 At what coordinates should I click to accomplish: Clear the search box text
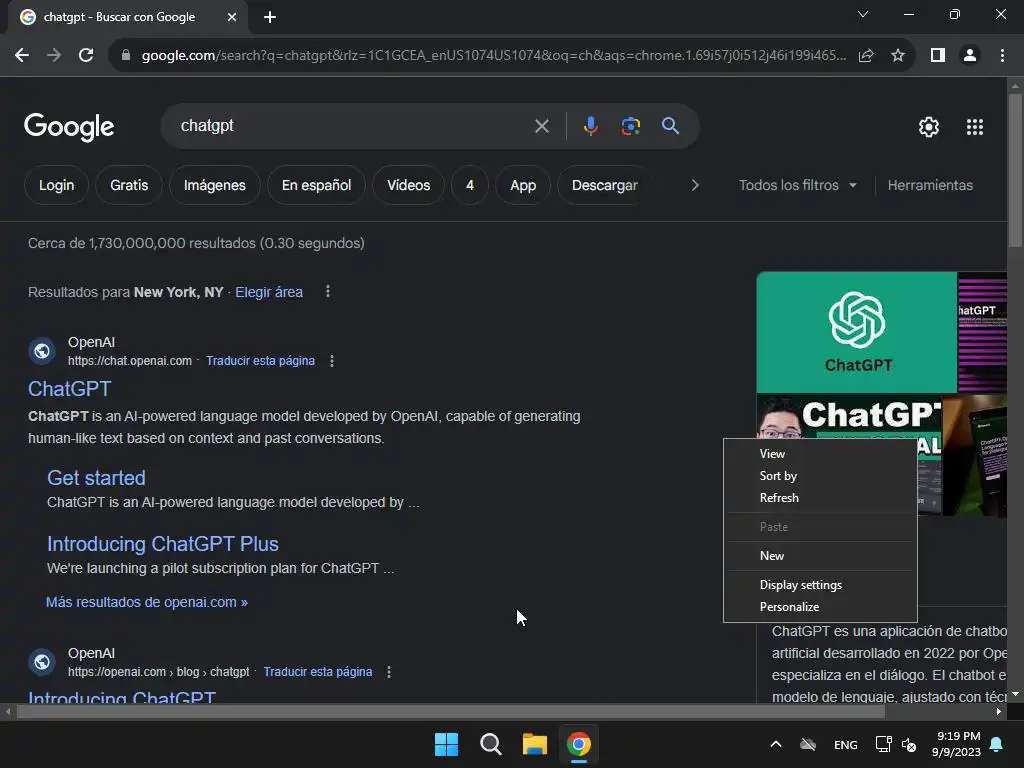pos(541,126)
